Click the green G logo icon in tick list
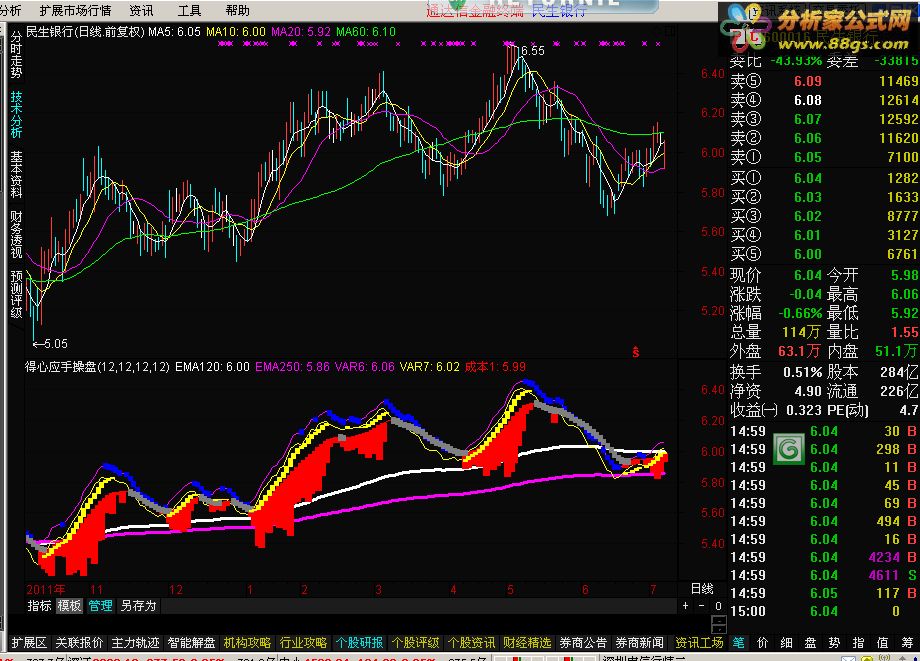The width and height of the screenshot is (920, 661). coord(789,449)
